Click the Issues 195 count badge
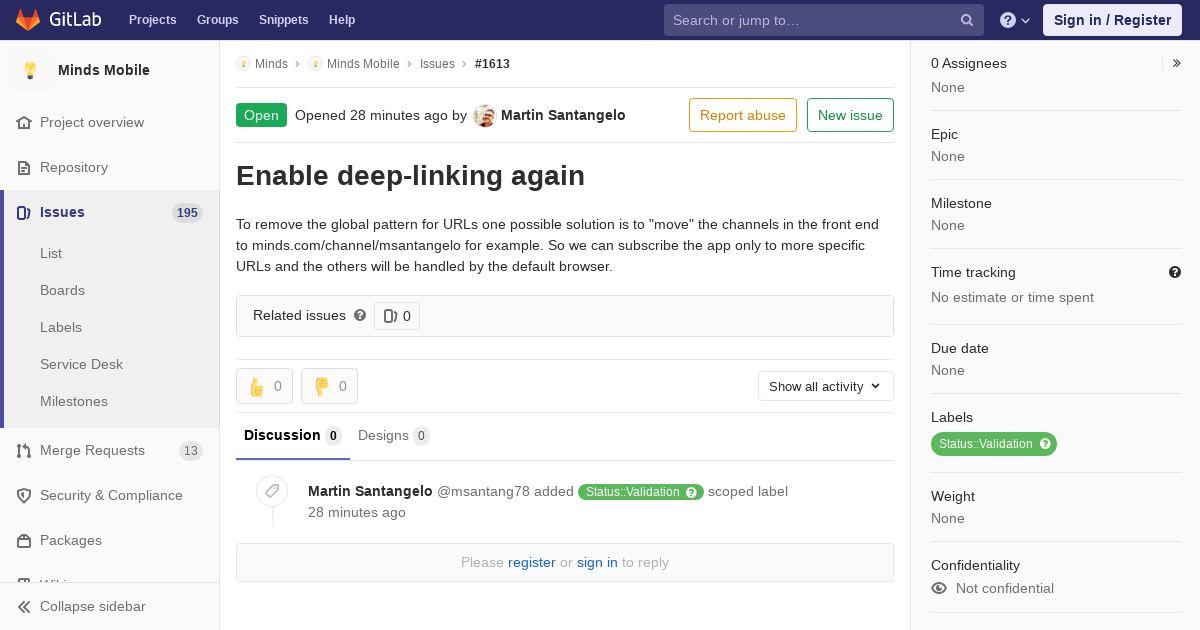This screenshot has height=630, width=1200. tap(187, 213)
